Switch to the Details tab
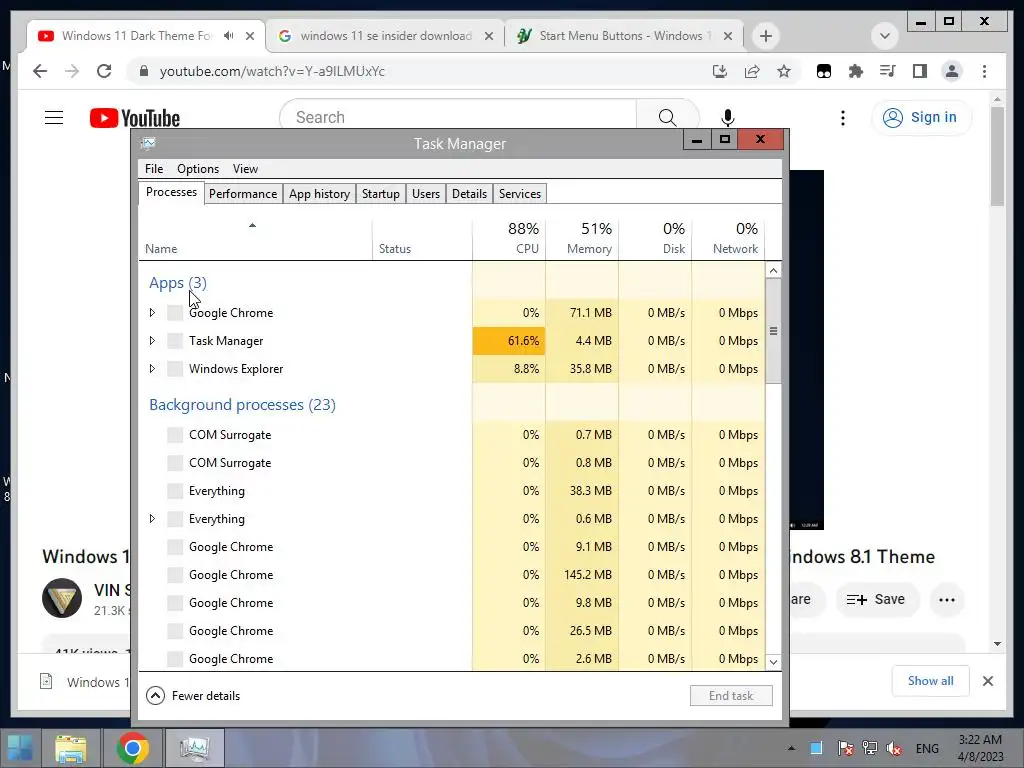The height and width of the screenshot is (768, 1024). 470,194
